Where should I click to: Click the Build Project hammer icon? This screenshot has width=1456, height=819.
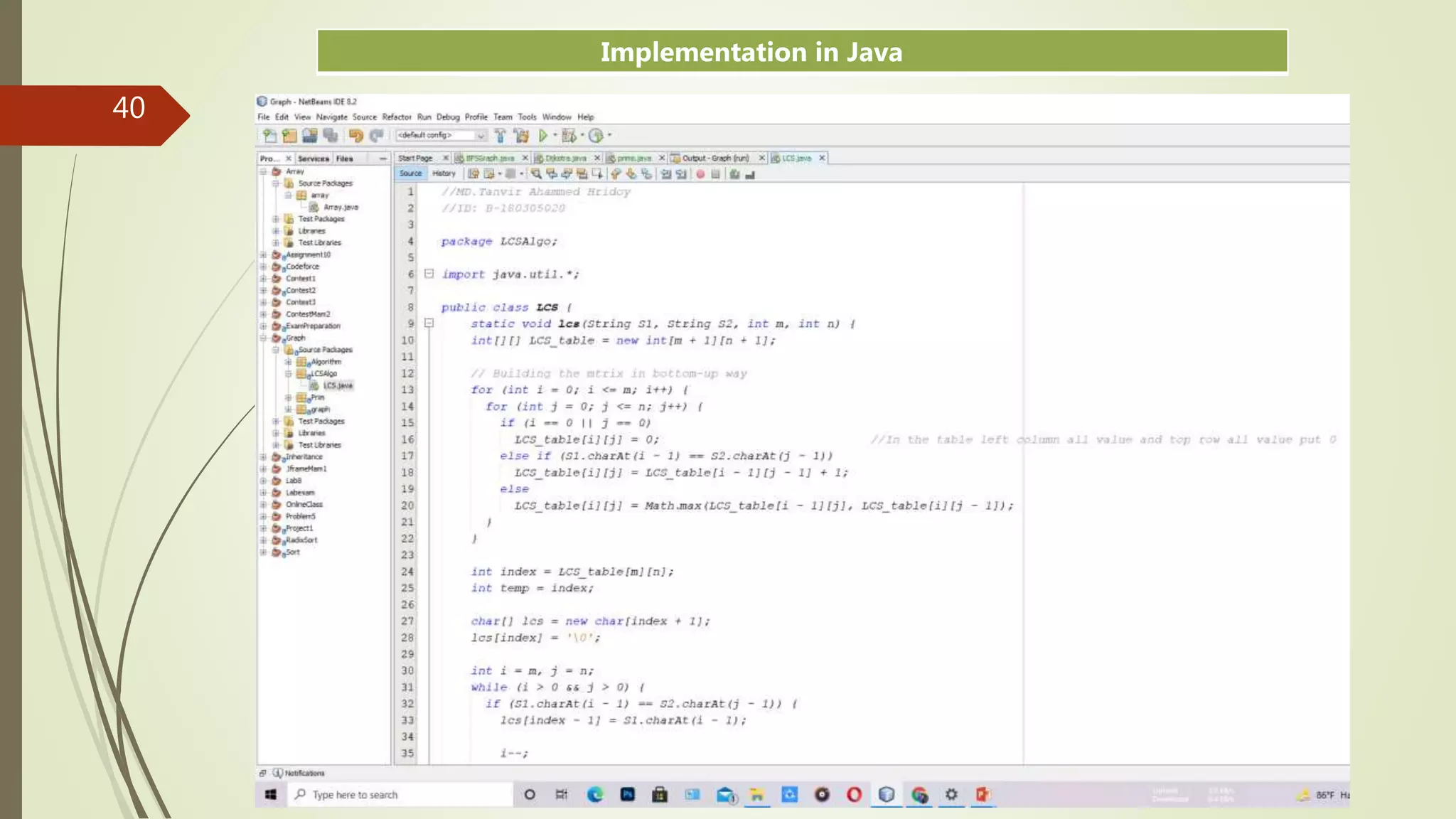pyautogui.click(x=500, y=135)
